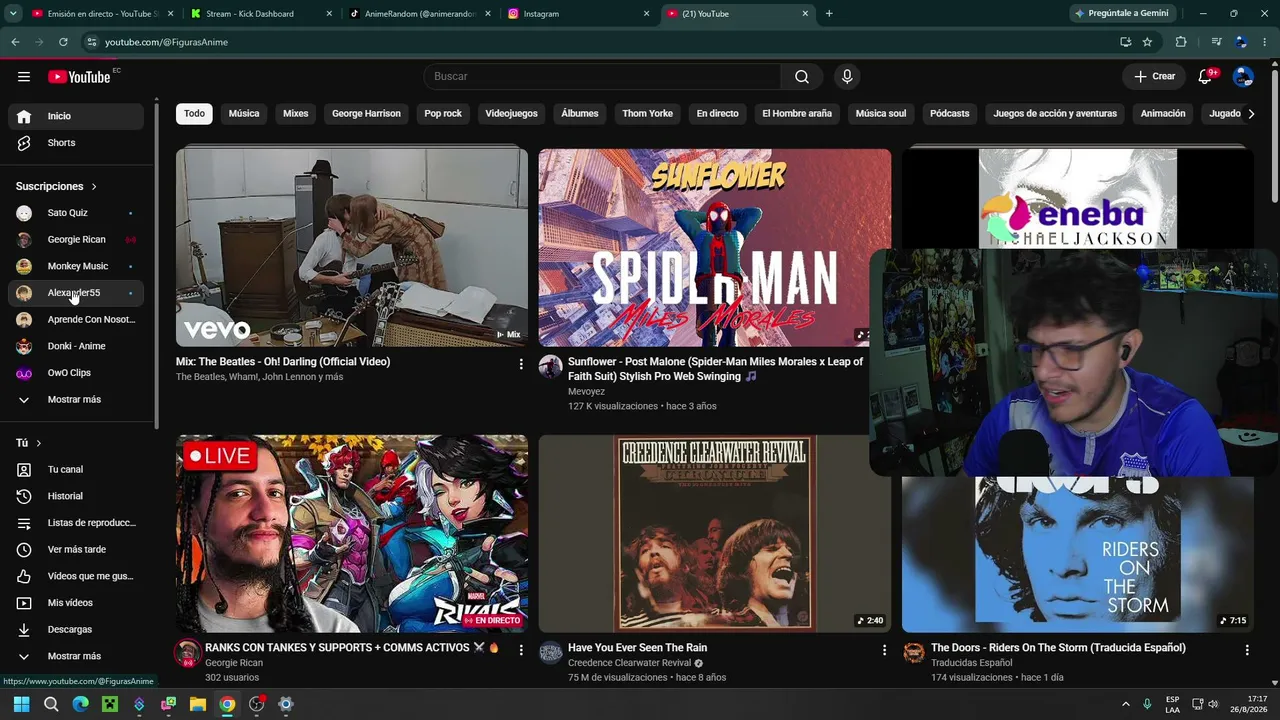1280x720 pixels.
Task: Select the George Harrison filter chip
Action: click(x=366, y=114)
